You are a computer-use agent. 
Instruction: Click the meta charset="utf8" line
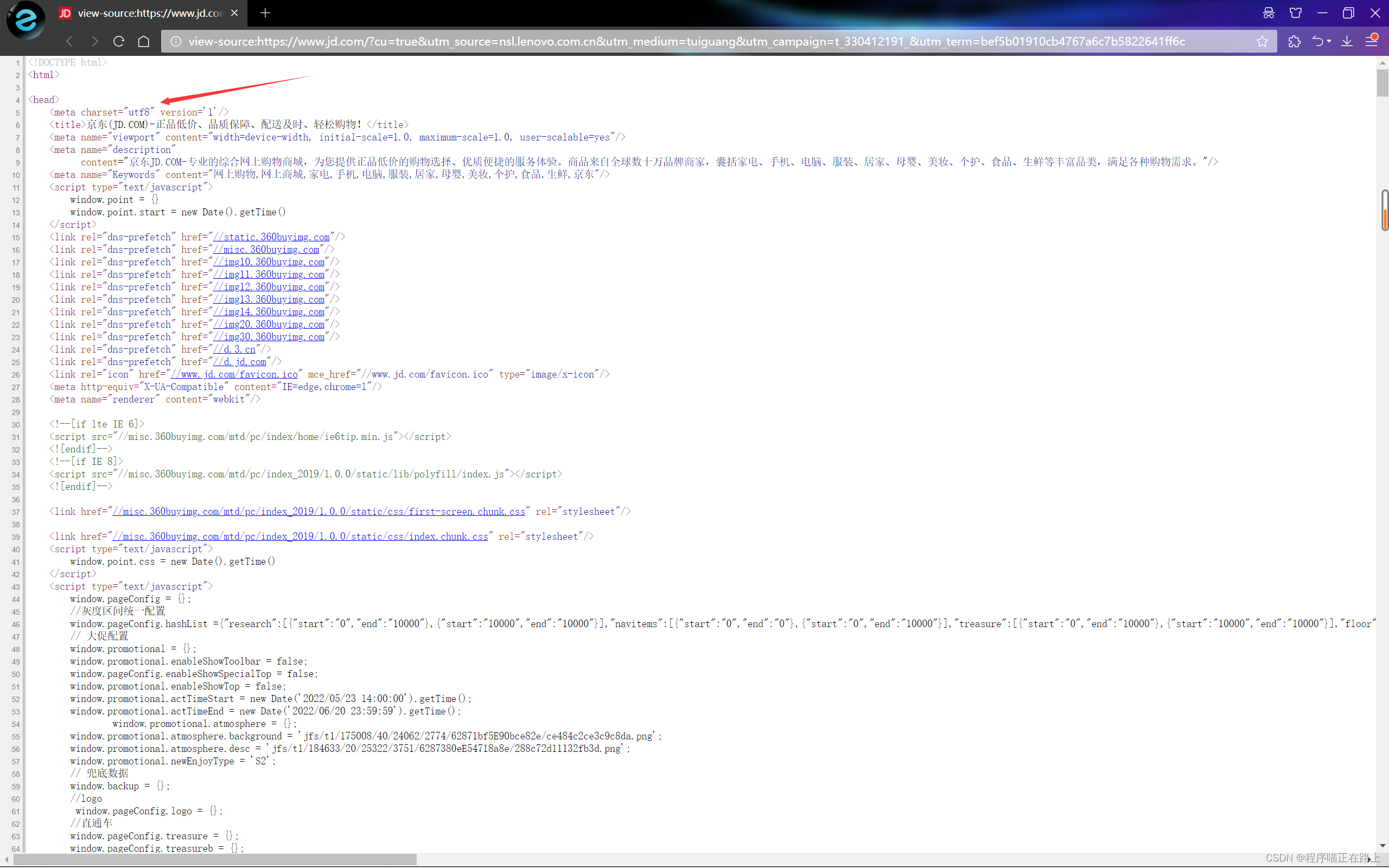click(139, 112)
